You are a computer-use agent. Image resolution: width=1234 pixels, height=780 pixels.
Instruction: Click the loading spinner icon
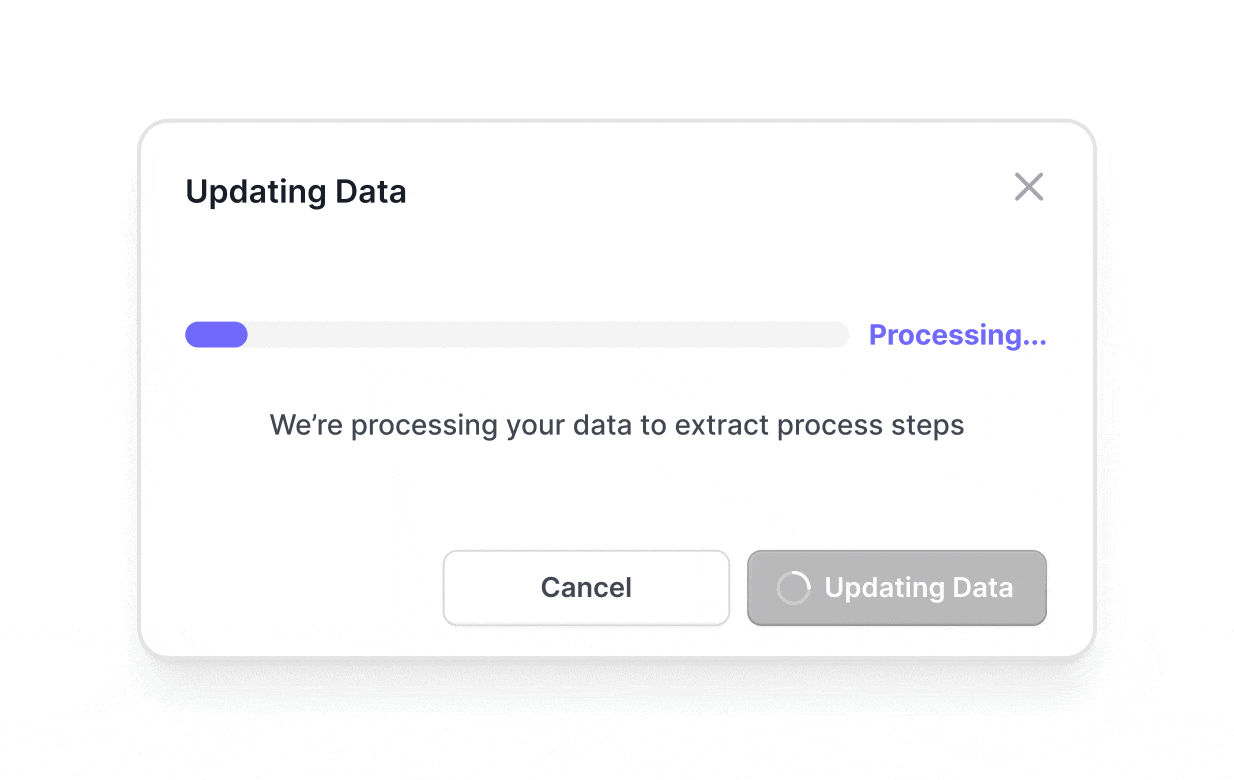(793, 588)
